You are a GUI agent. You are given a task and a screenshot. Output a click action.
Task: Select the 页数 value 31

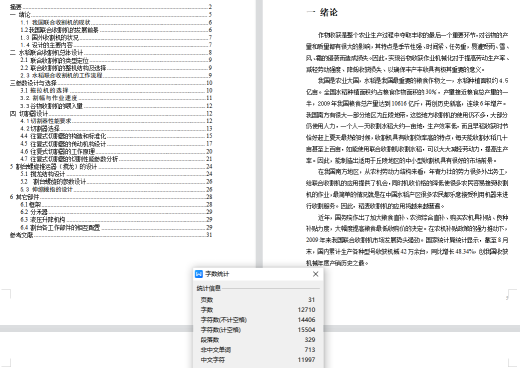pyautogui.click(x=311, y=300)
